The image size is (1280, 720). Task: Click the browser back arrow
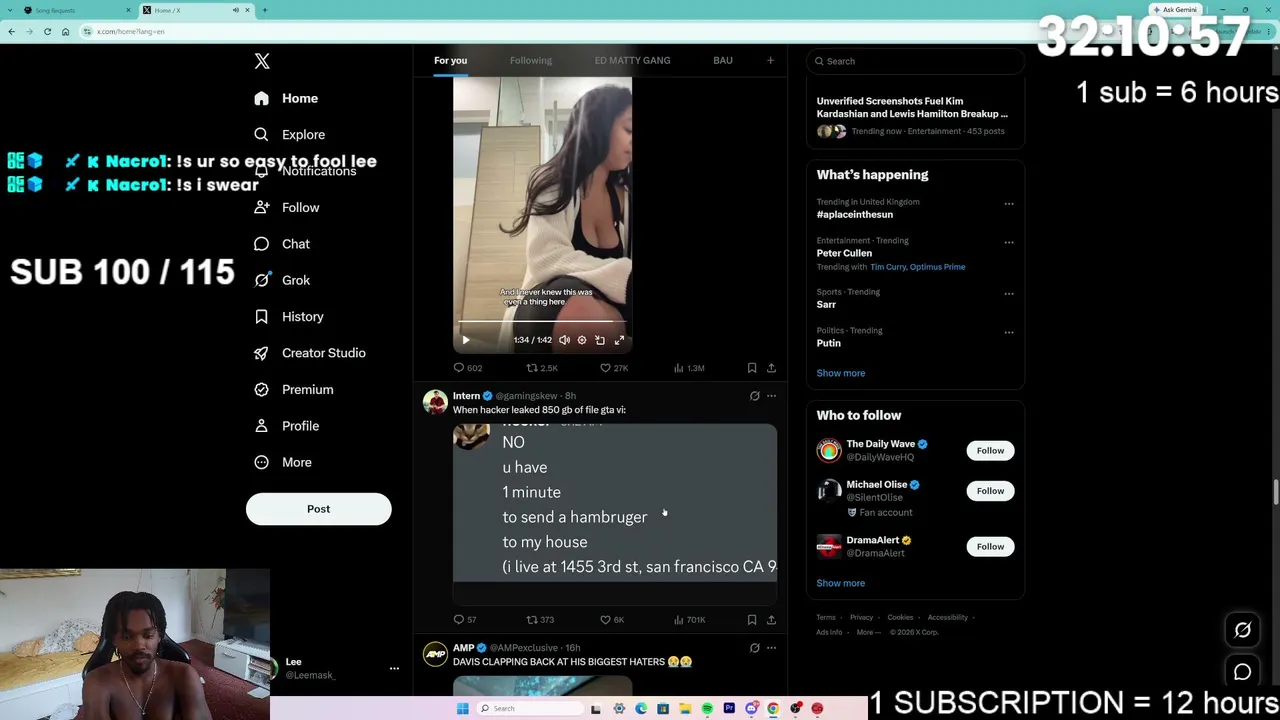[x=11, y=31]
